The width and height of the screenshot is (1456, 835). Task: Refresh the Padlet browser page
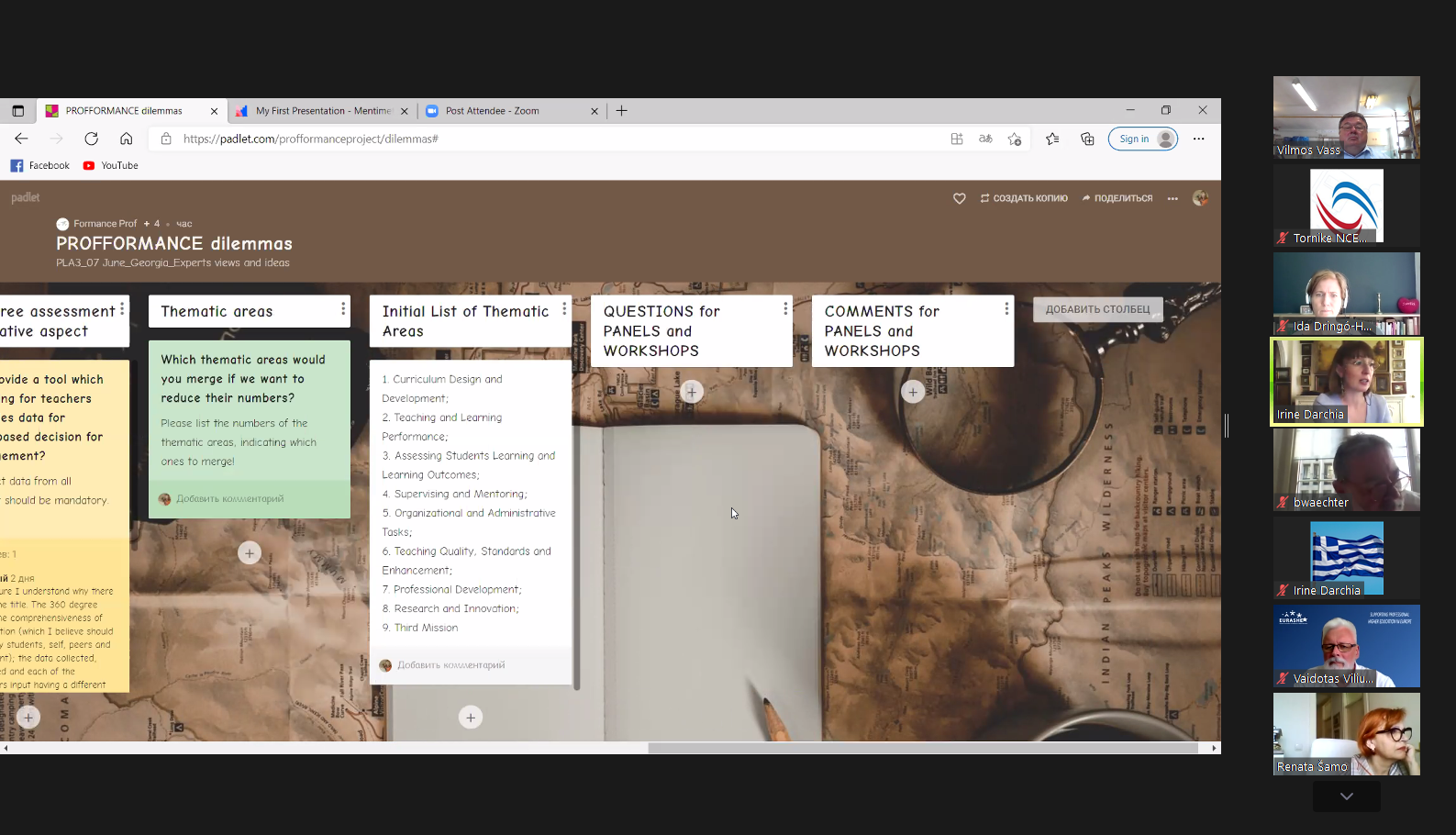tap(91, 139)
